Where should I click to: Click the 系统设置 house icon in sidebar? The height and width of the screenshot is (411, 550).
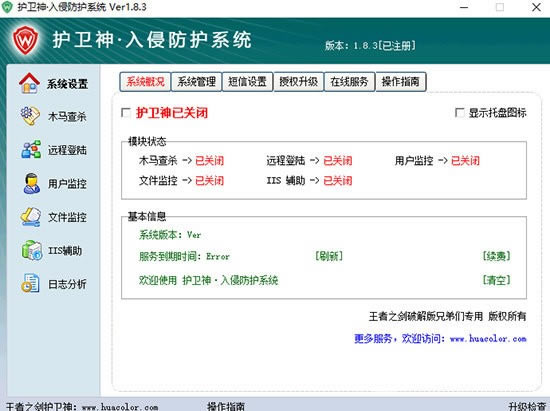coord(29,83)
